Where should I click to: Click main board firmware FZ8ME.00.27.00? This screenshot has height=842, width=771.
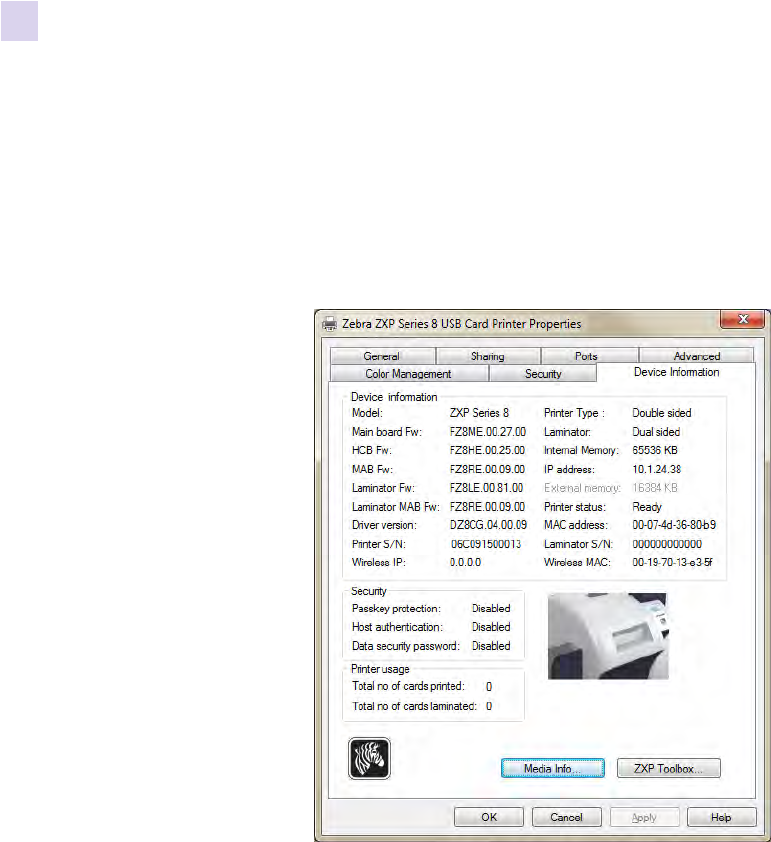coord(488,432)
